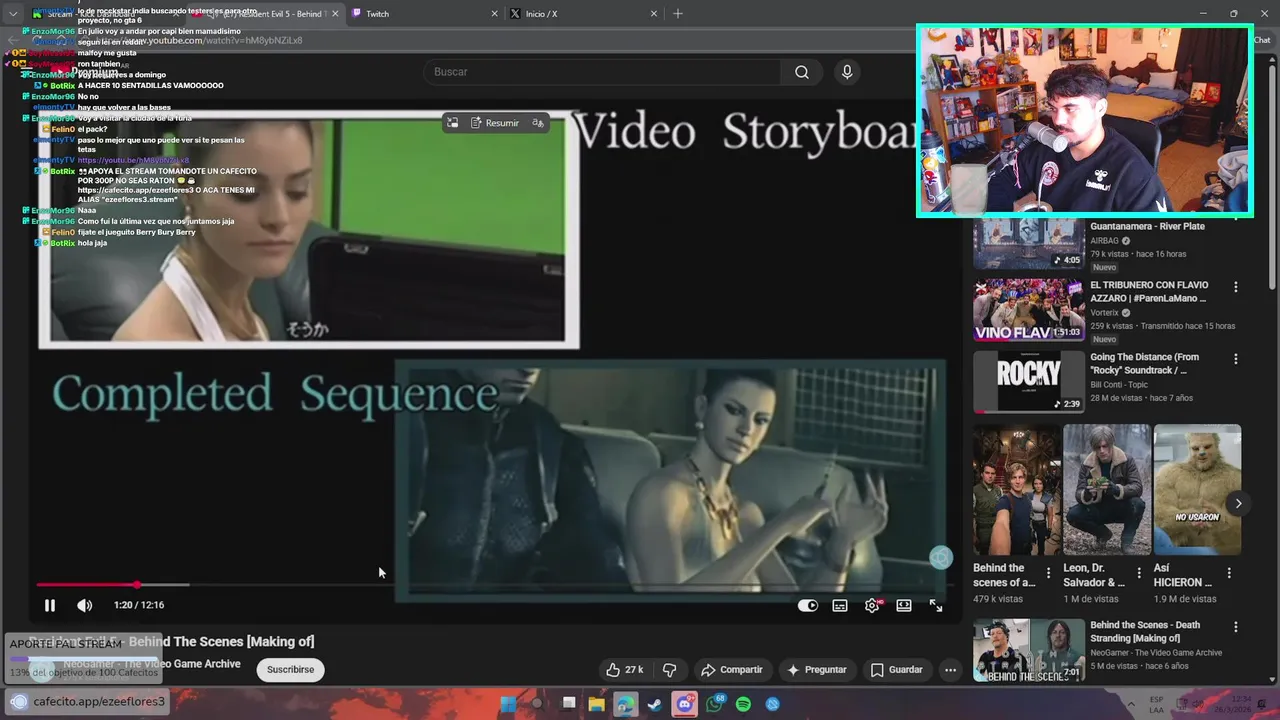The image size is (1280, 720).
Task: Open a new browser tab with plus
Action: click(x=678, y=14)
